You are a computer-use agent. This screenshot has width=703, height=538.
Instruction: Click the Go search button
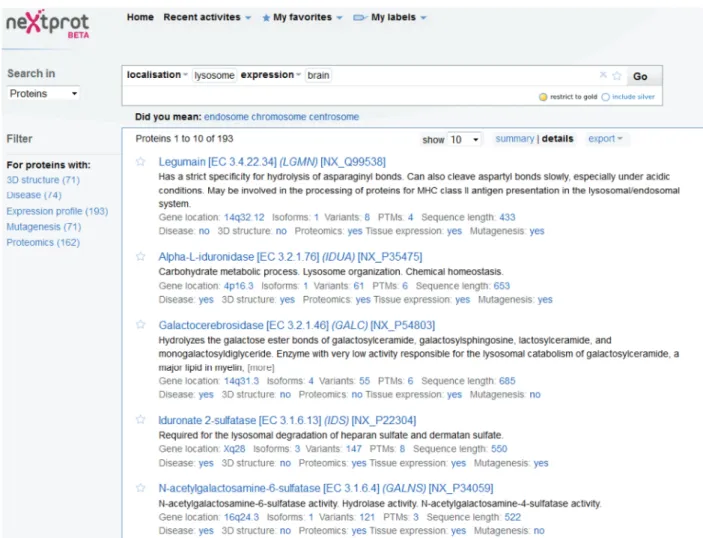click(x=640, y=76)
